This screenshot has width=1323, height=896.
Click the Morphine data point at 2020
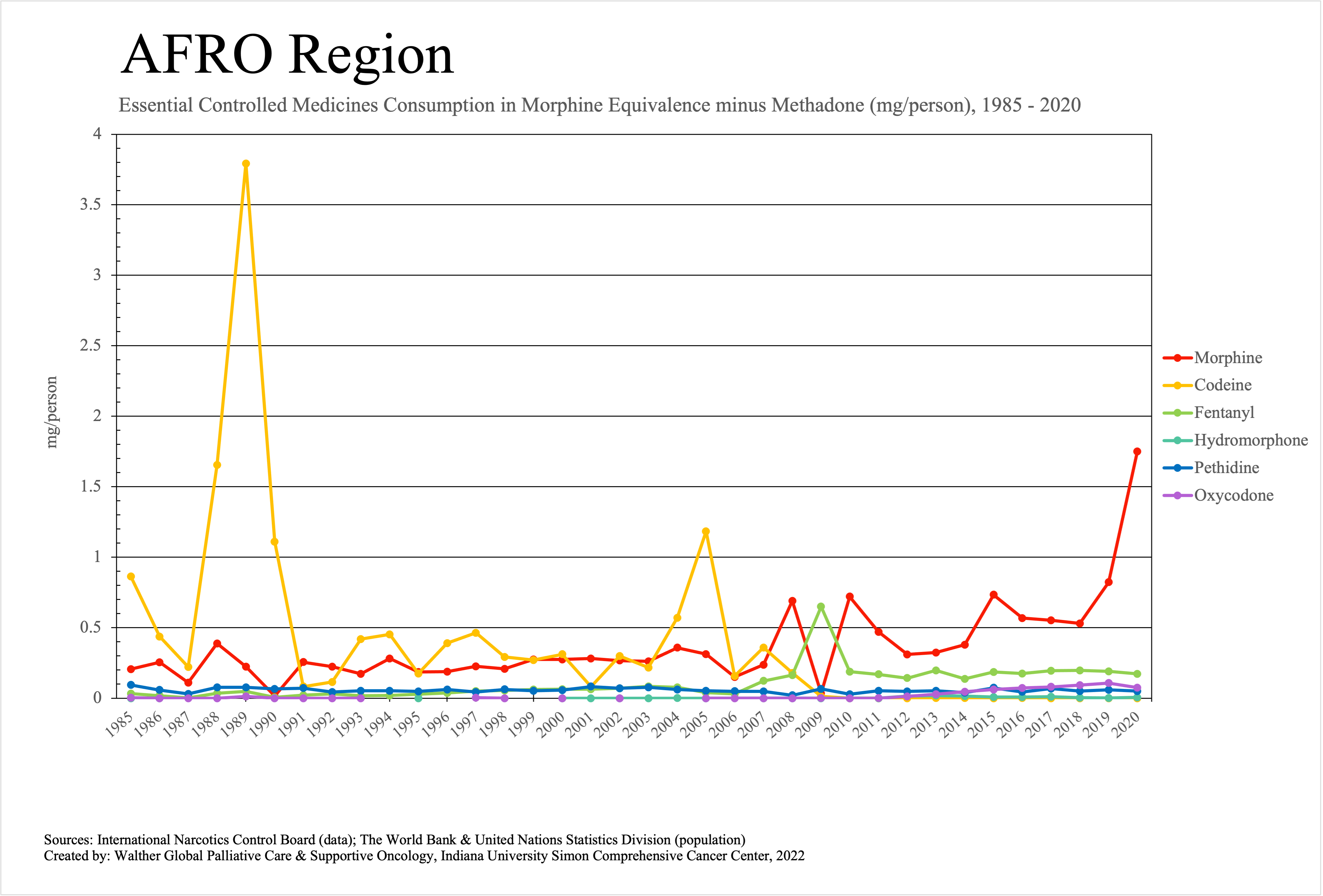(1137, 452)
